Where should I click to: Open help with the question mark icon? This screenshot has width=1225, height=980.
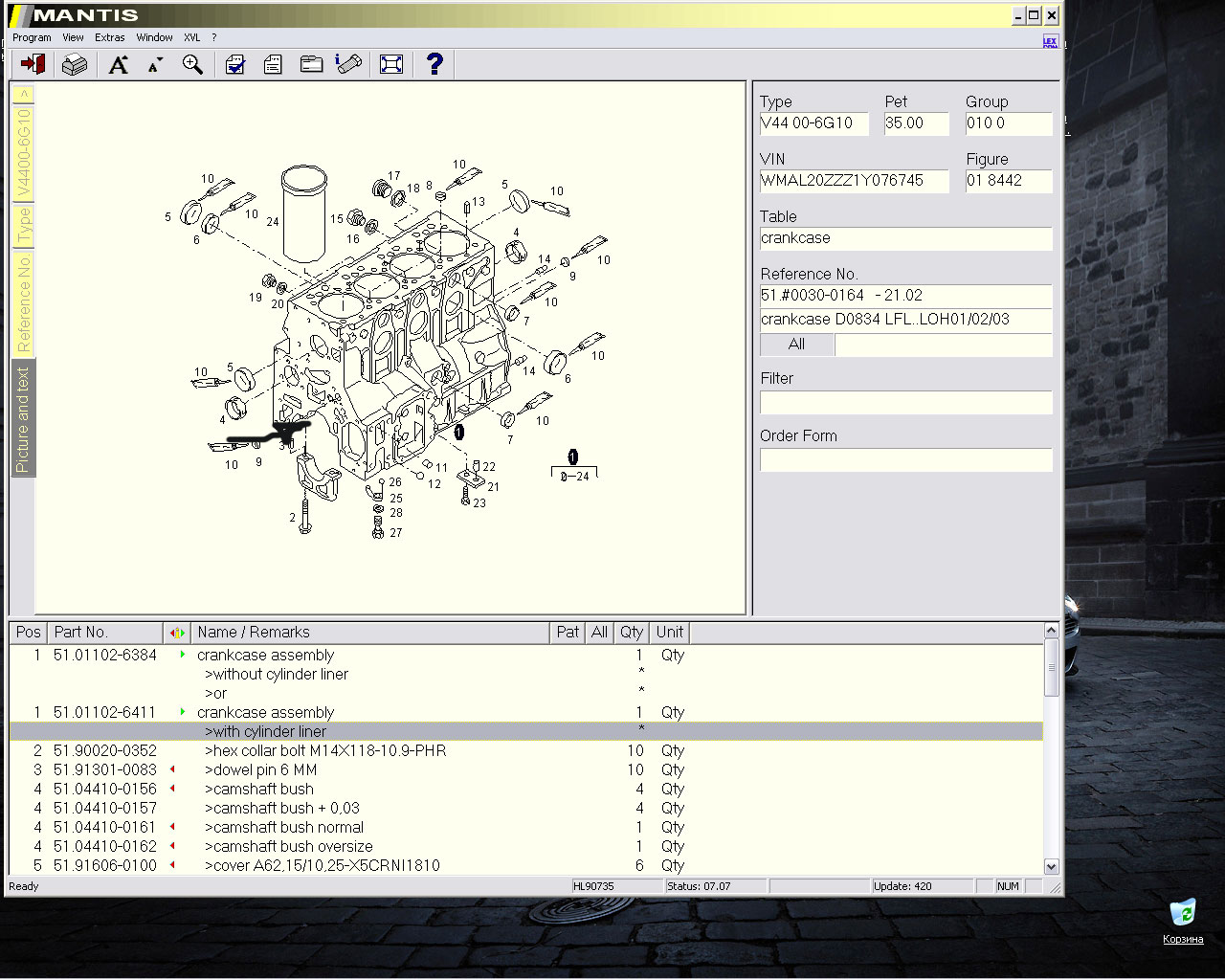click(434, 64)
